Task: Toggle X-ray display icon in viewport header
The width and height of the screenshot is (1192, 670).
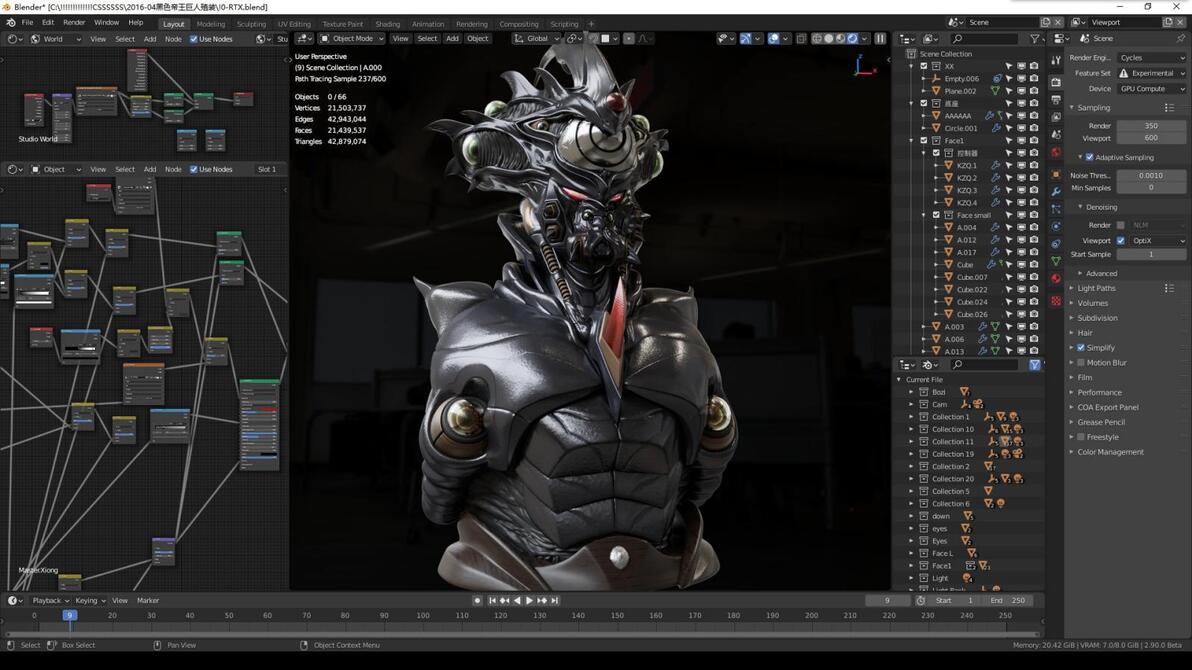Action: tap(801, 38)
